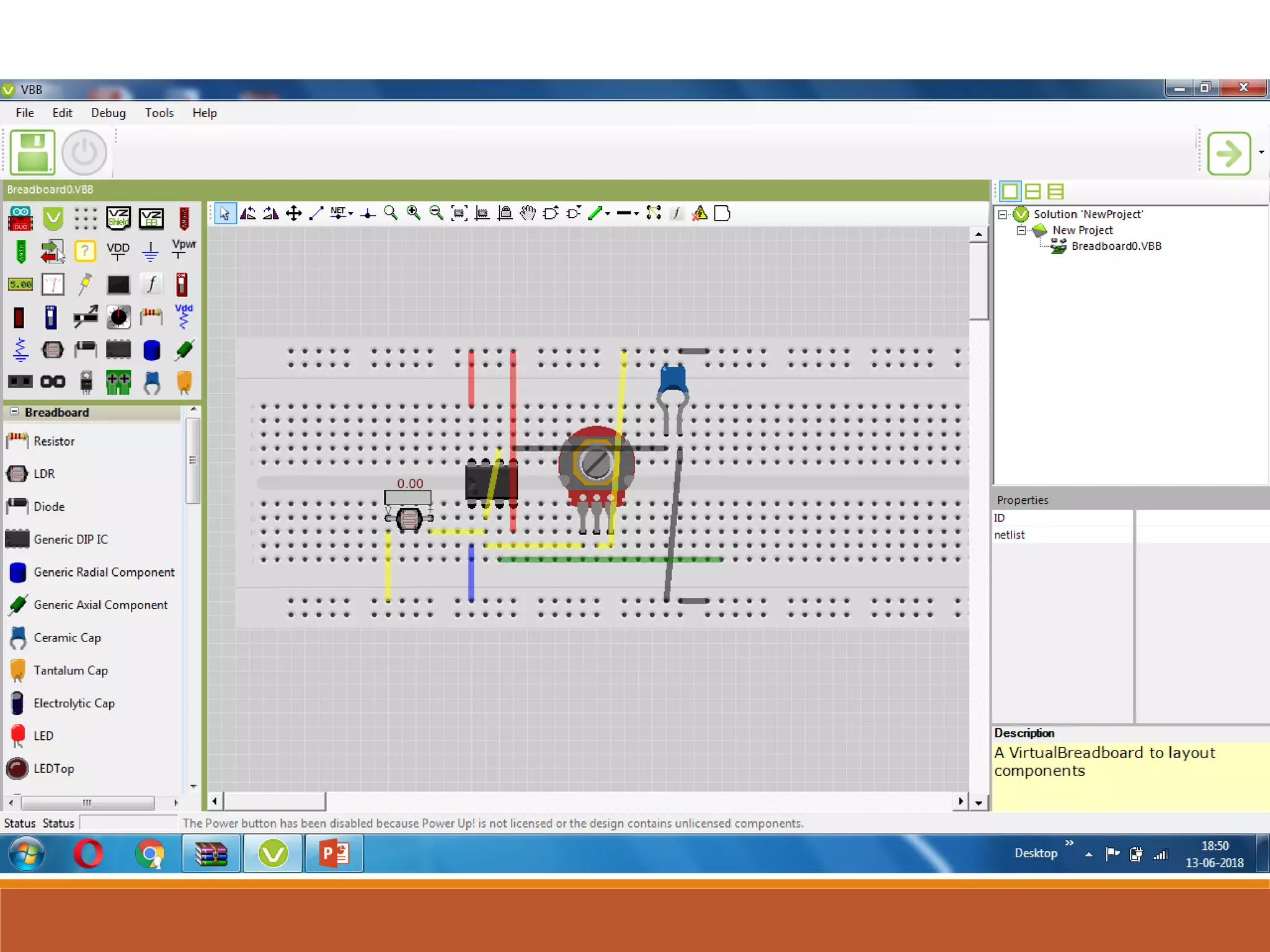Screen dimensions: 1270x952
Task: Select the zoom out magnifier tool
Action: pos(436,213)
